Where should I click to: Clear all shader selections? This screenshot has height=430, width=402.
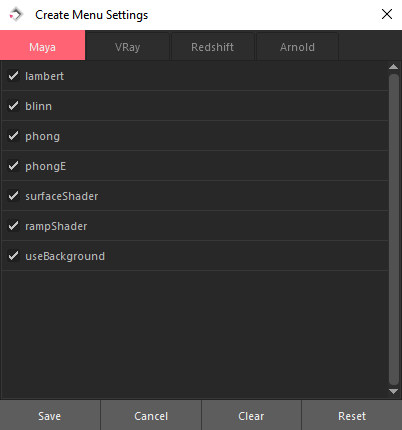point(251,416)
